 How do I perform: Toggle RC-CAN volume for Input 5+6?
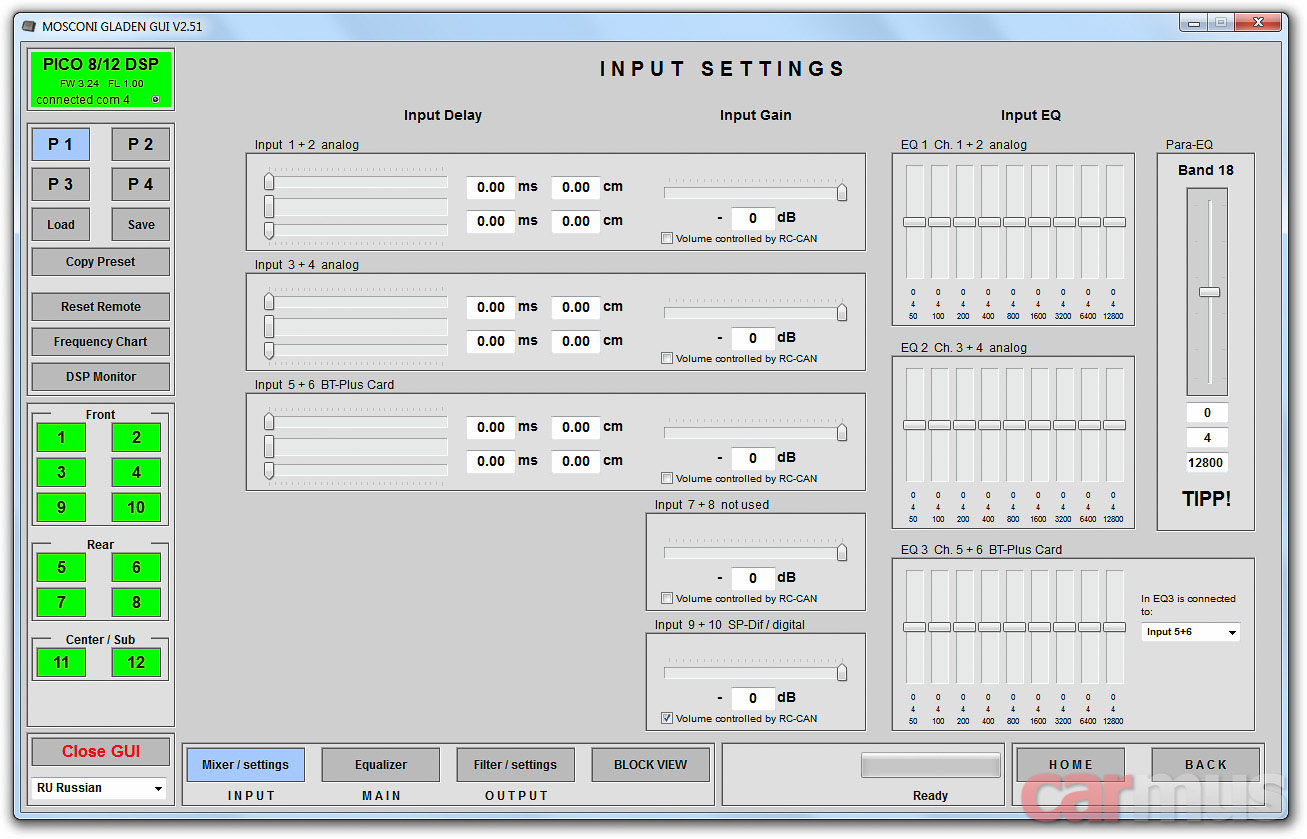tap(667, 479)
